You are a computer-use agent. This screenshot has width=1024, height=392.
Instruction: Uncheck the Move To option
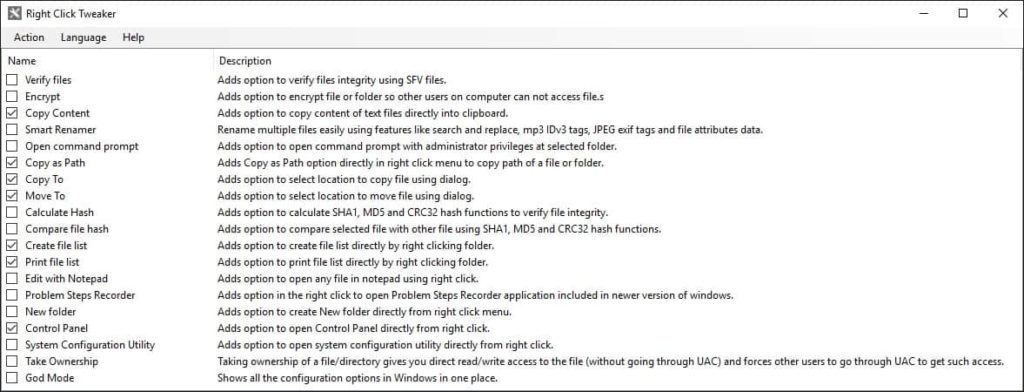click(12, 196)
